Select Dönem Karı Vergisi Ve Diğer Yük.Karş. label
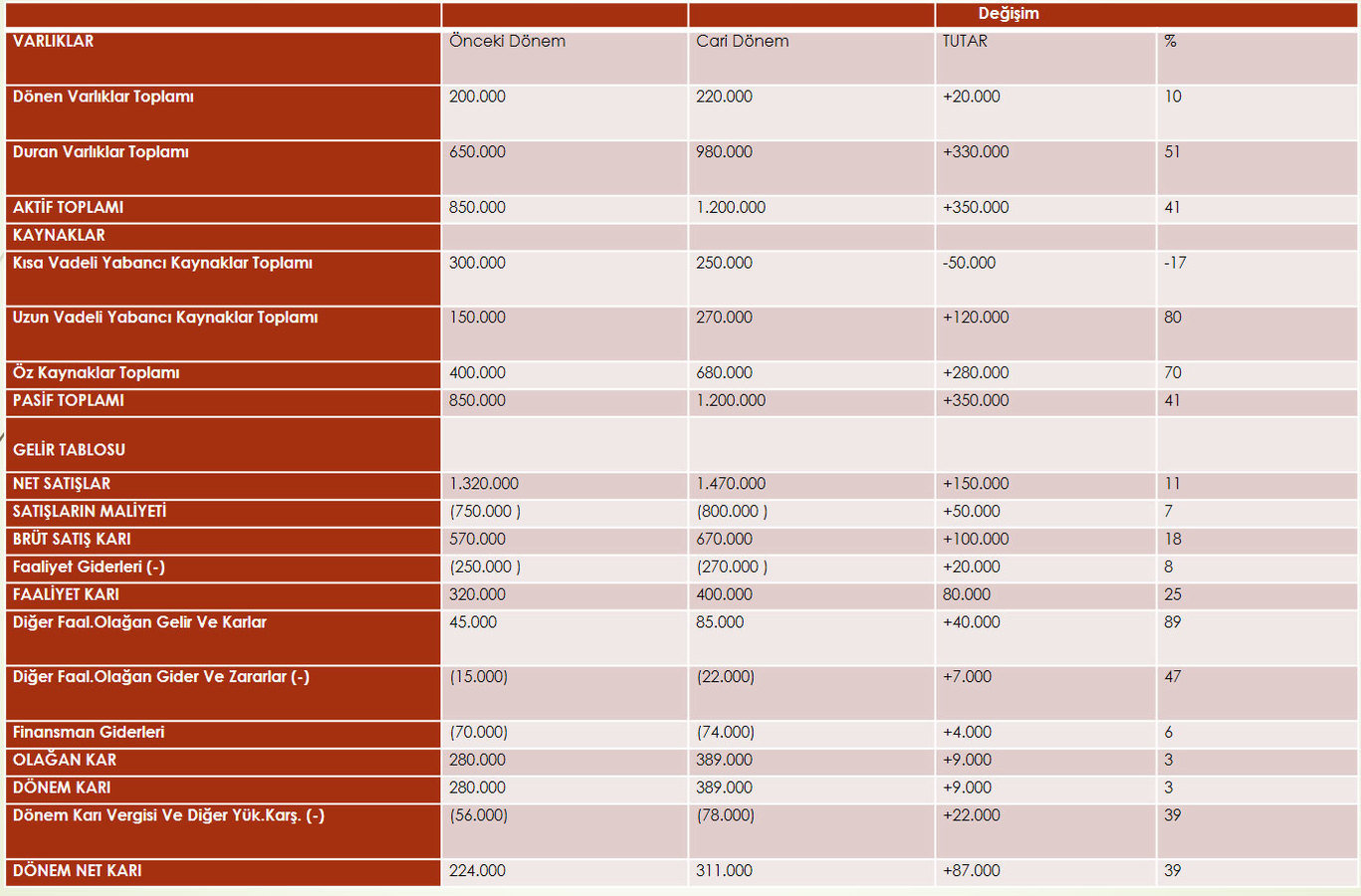 [x=168, y=815]
